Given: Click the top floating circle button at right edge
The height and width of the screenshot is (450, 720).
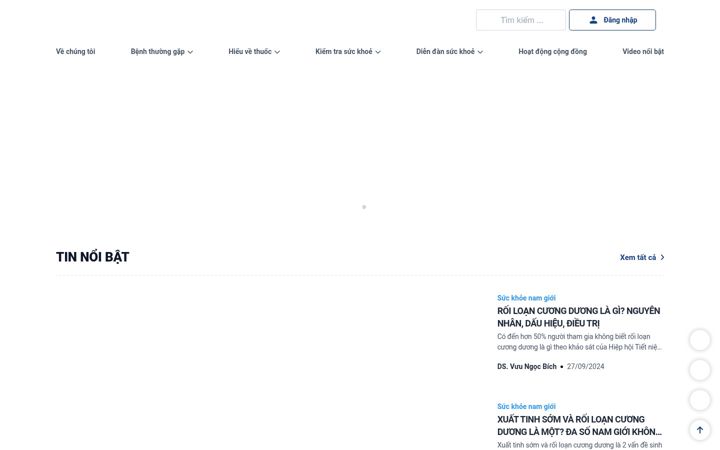Looking at the screenshot, I should 700,340.
